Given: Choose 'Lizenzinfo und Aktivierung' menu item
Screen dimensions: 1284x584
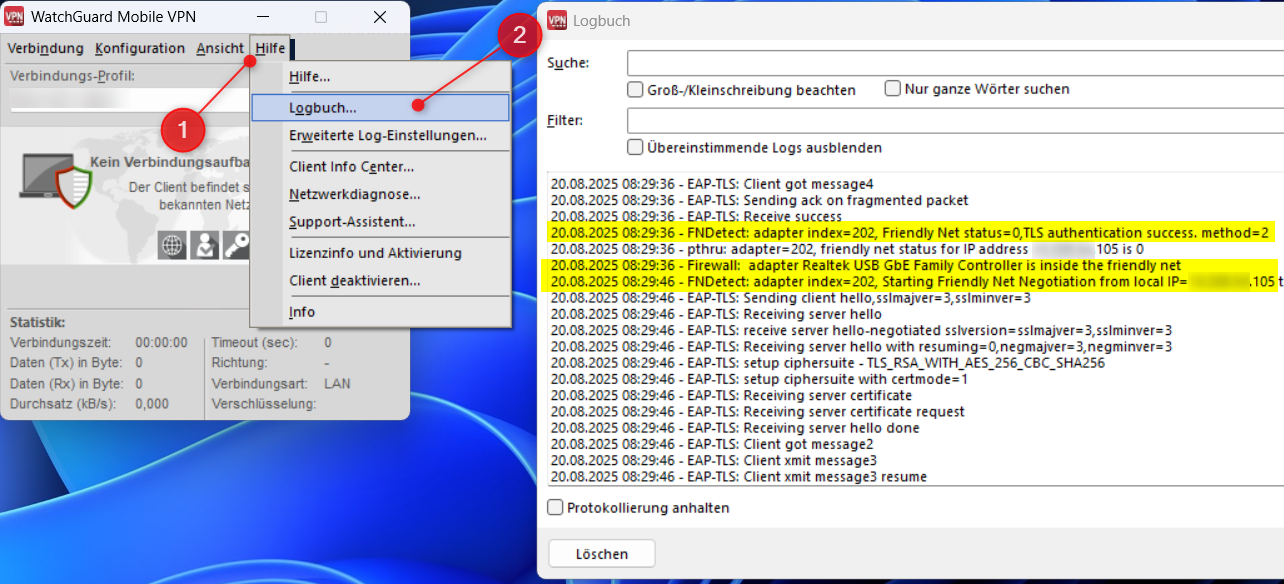Looking at the screenshot, I should coord(380,253).
